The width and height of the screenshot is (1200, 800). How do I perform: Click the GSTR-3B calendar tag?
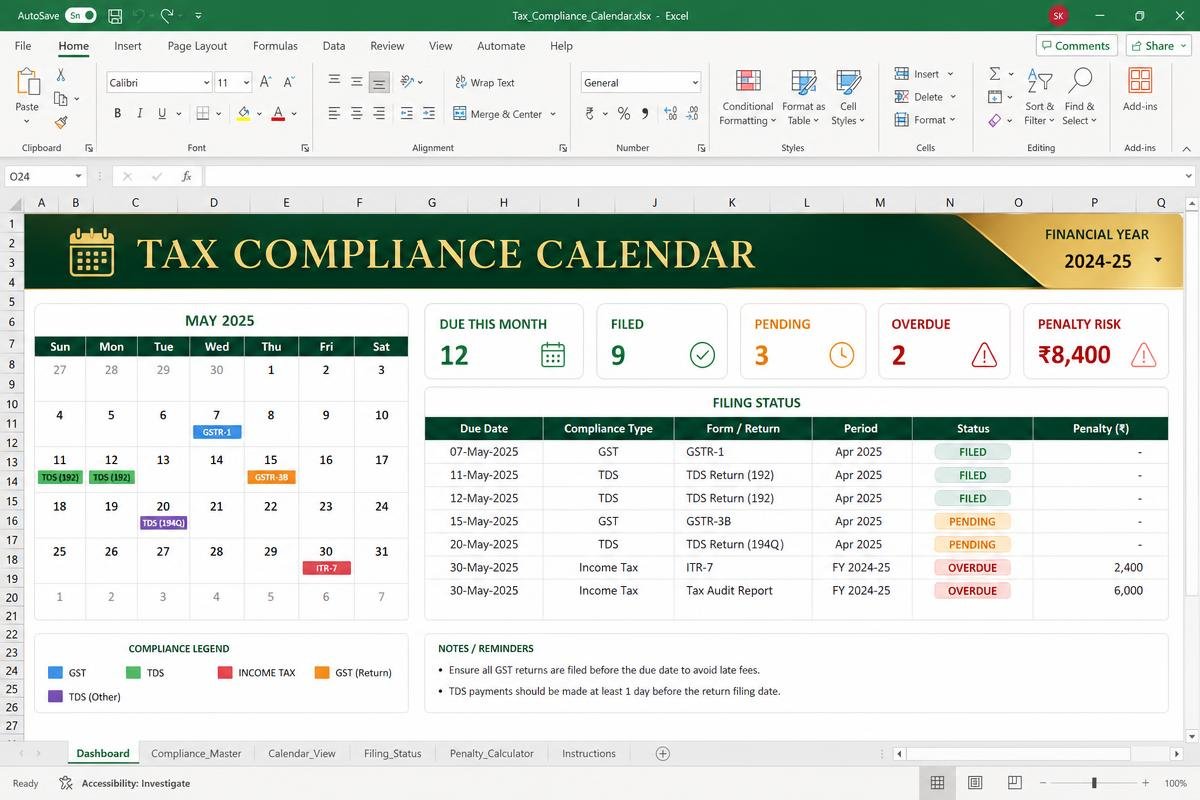tap(271, 477)
